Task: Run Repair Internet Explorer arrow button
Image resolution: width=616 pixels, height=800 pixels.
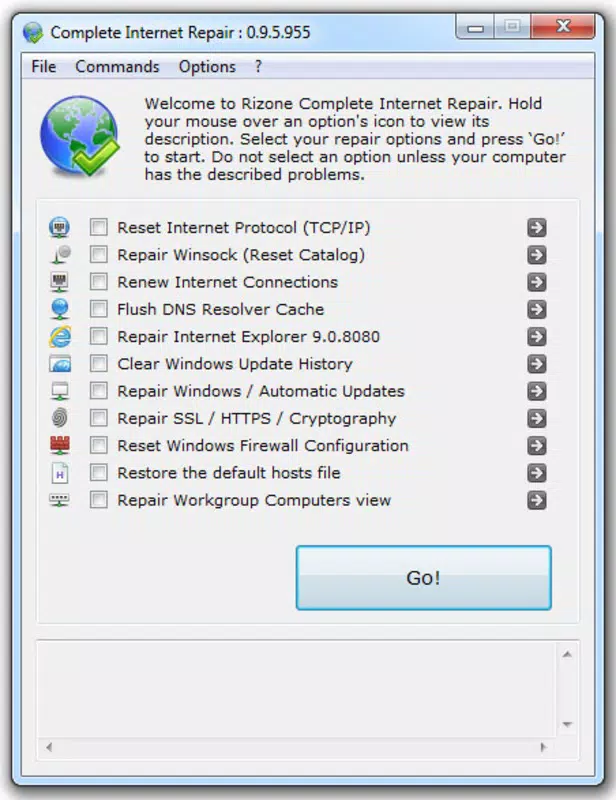Action: click(536, 336)
